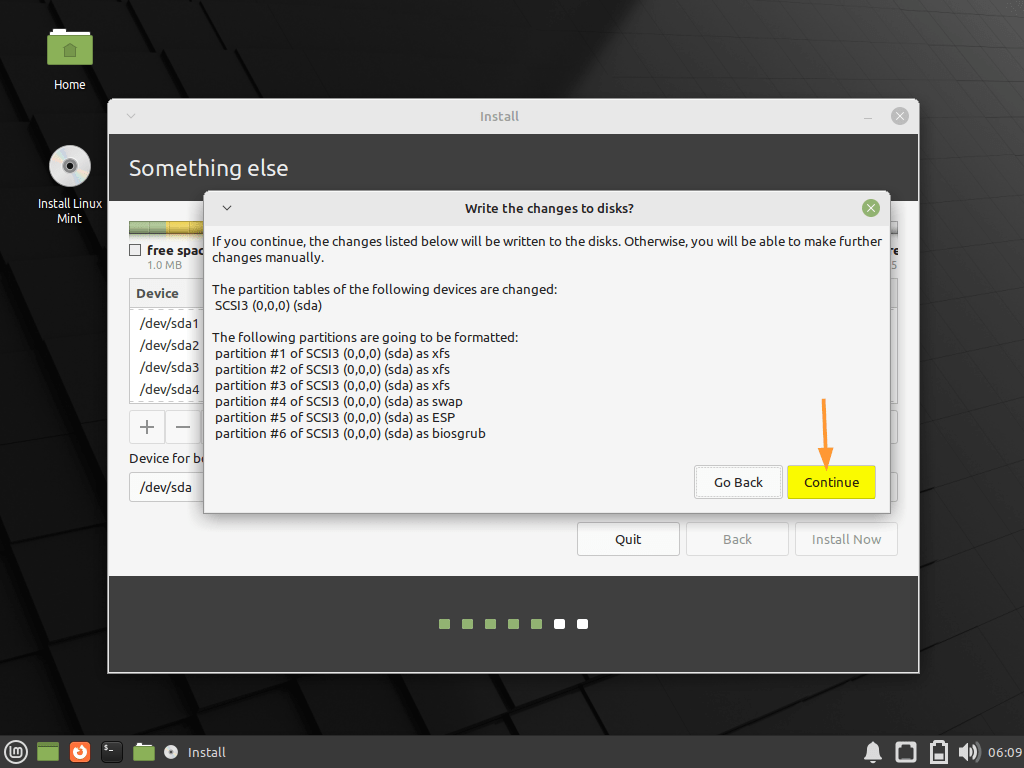The height and width of the screenshot is (768, 1024).
Task: Toggle the free space partition checkbox
Action: pyautogui.click(x=137, y=251)
